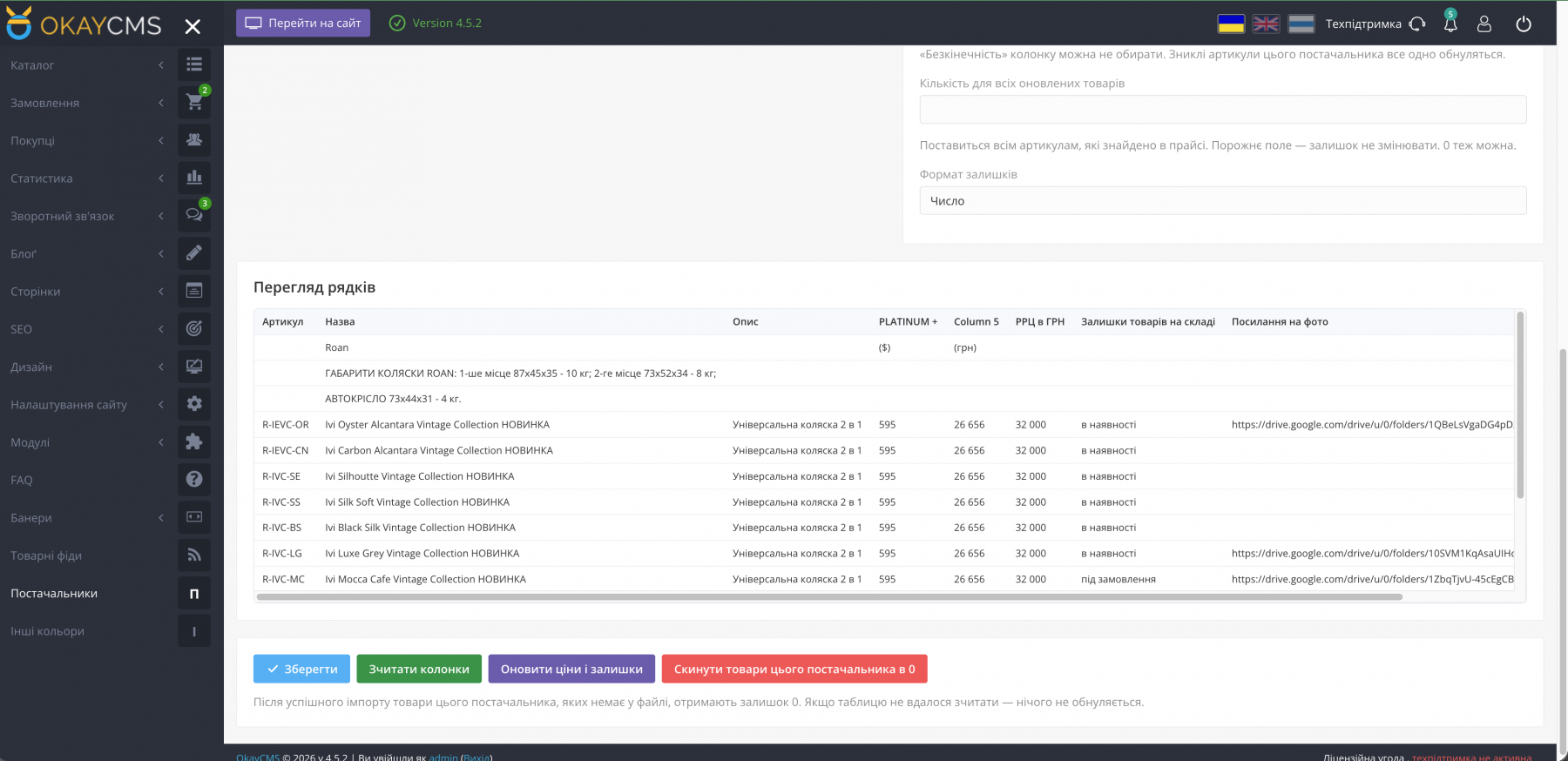
Task: Open the Pages window icon
Action: click(194, 291)
